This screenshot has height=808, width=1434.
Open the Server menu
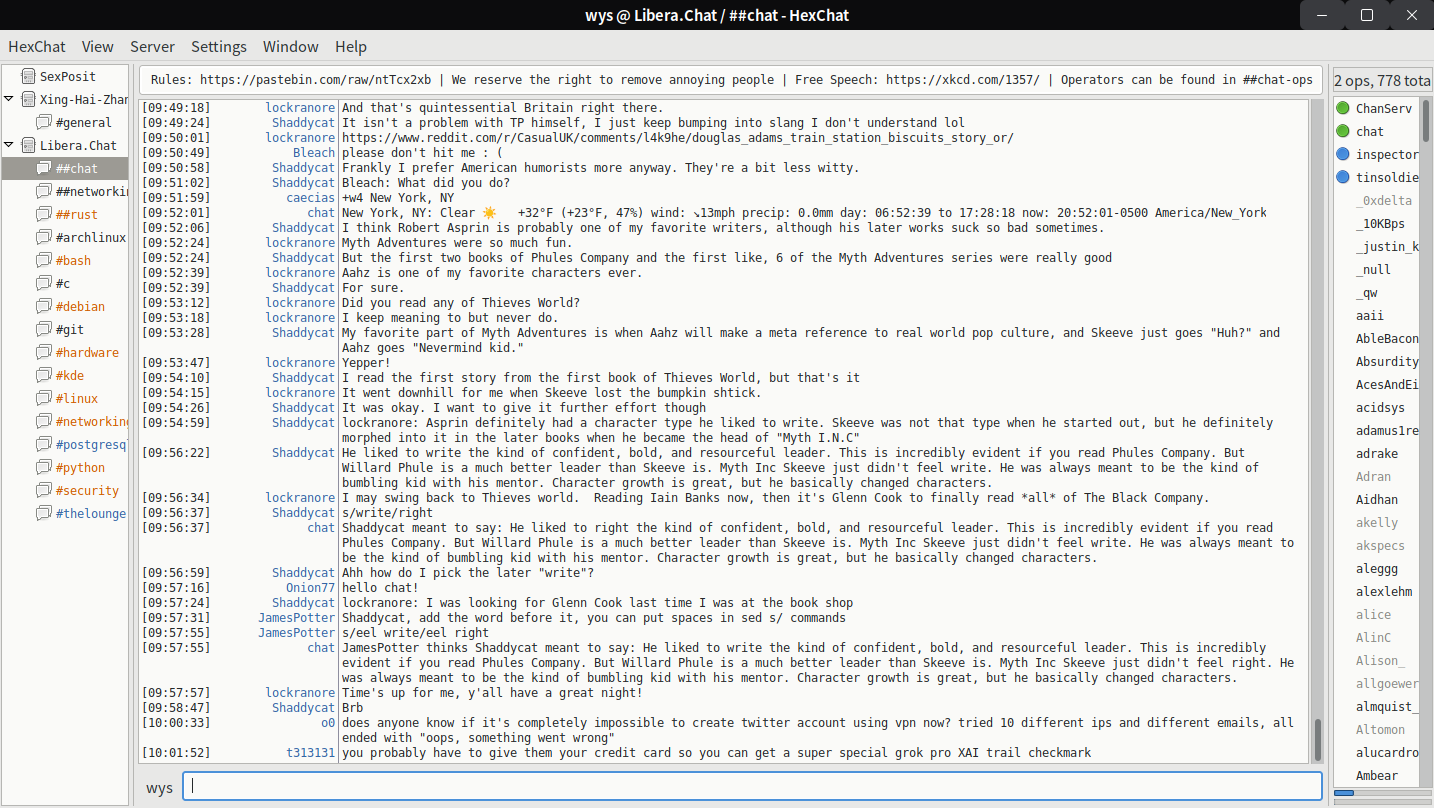coord(152,47)
